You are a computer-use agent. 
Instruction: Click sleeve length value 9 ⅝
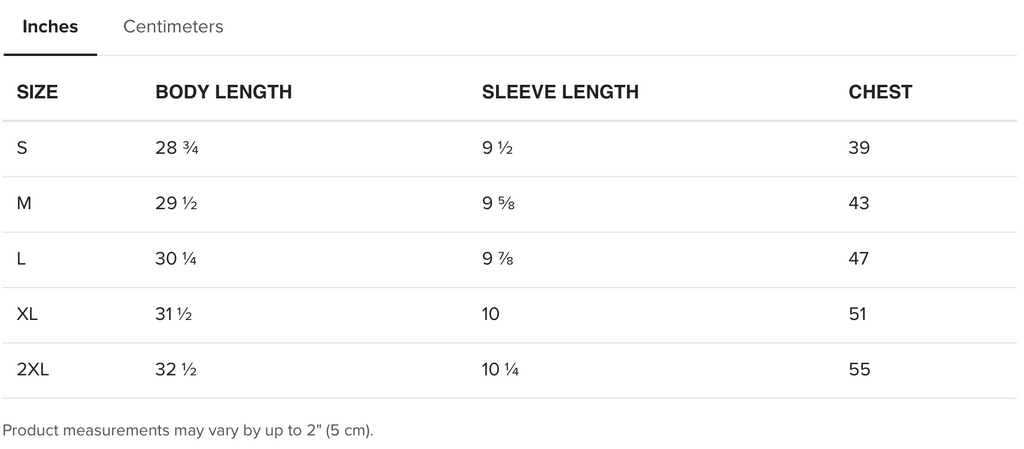click(x=498, y=204)
